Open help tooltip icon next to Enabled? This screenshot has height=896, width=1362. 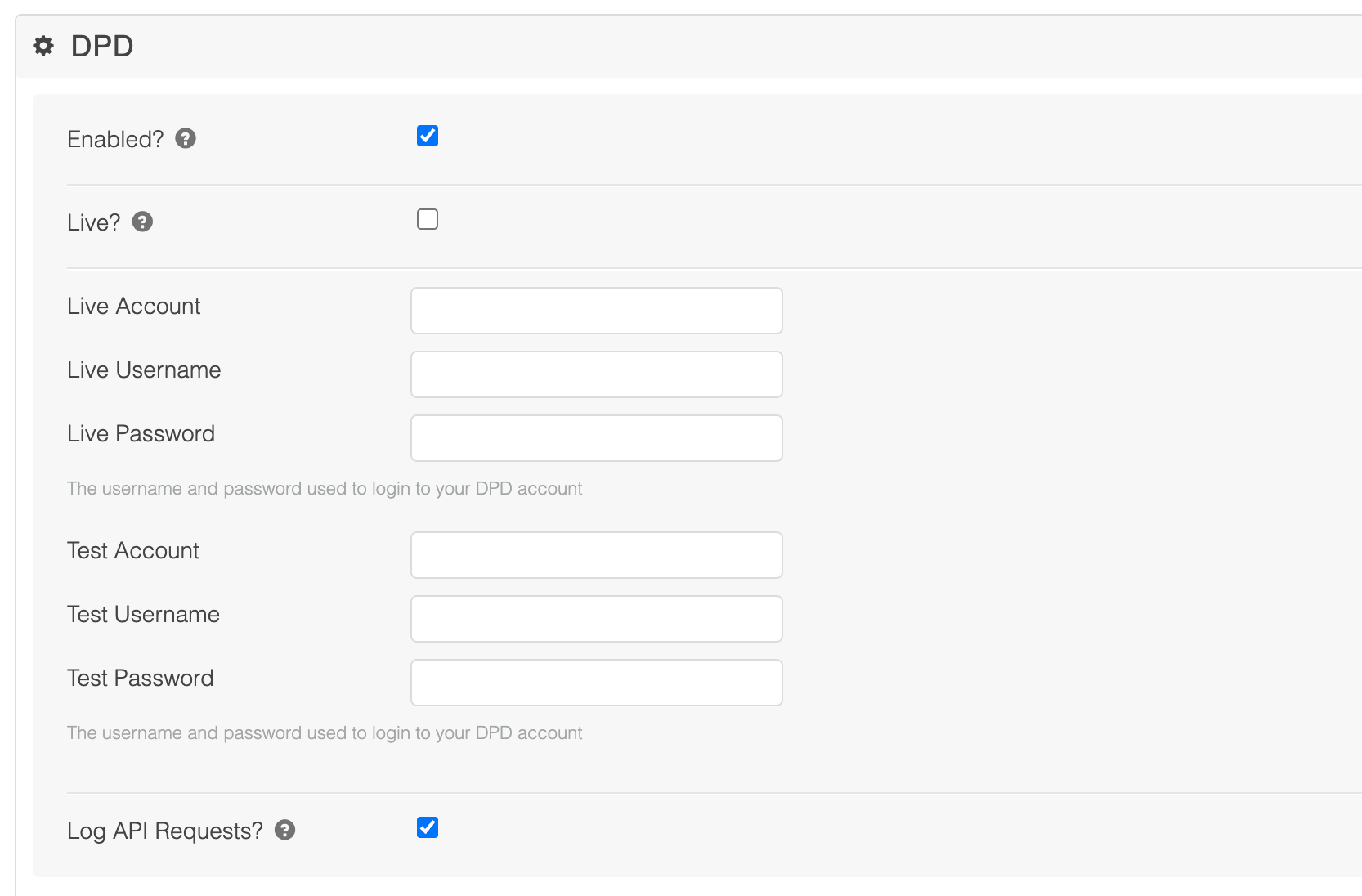click(x=186, y=139)
